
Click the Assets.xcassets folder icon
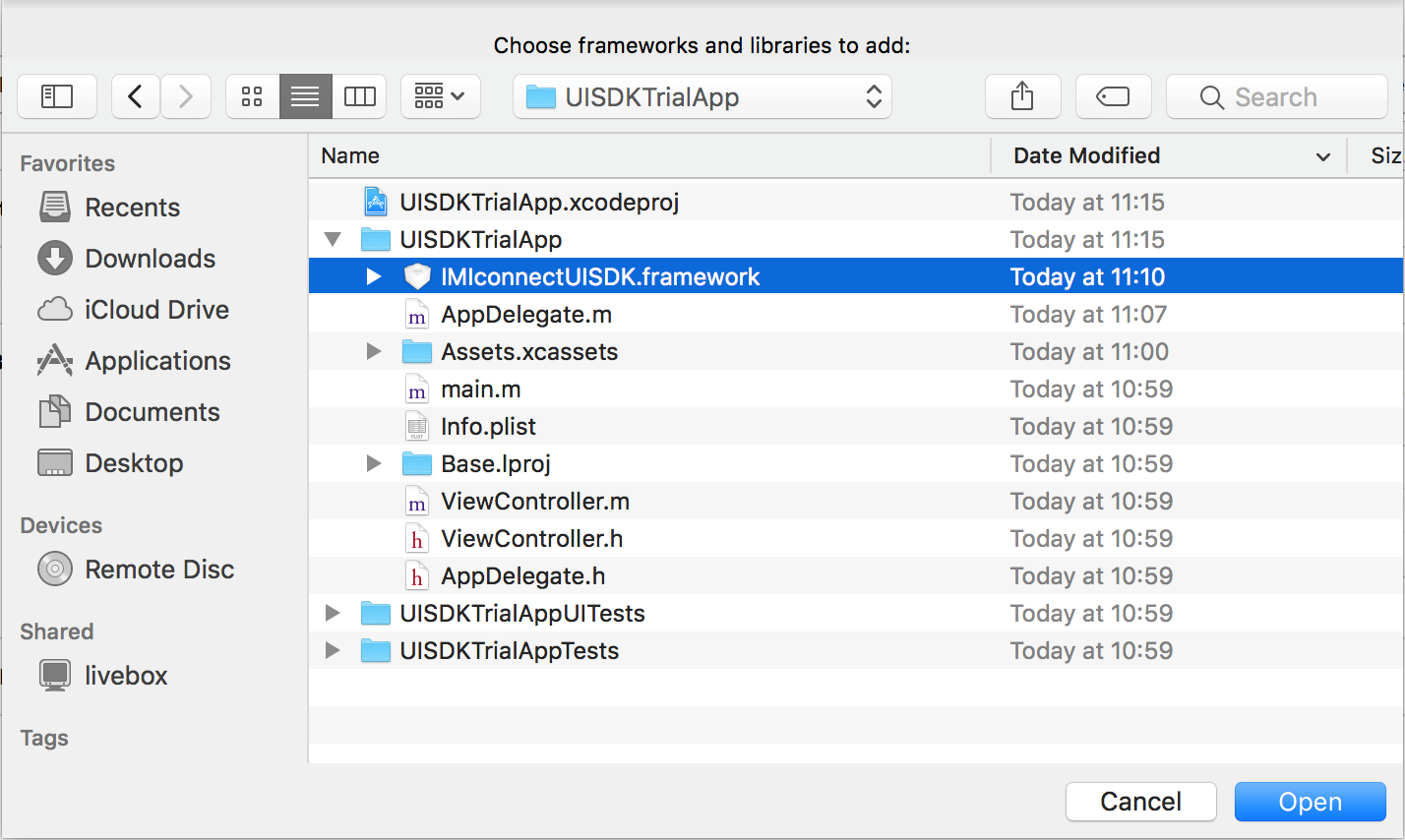pos(417,351)
